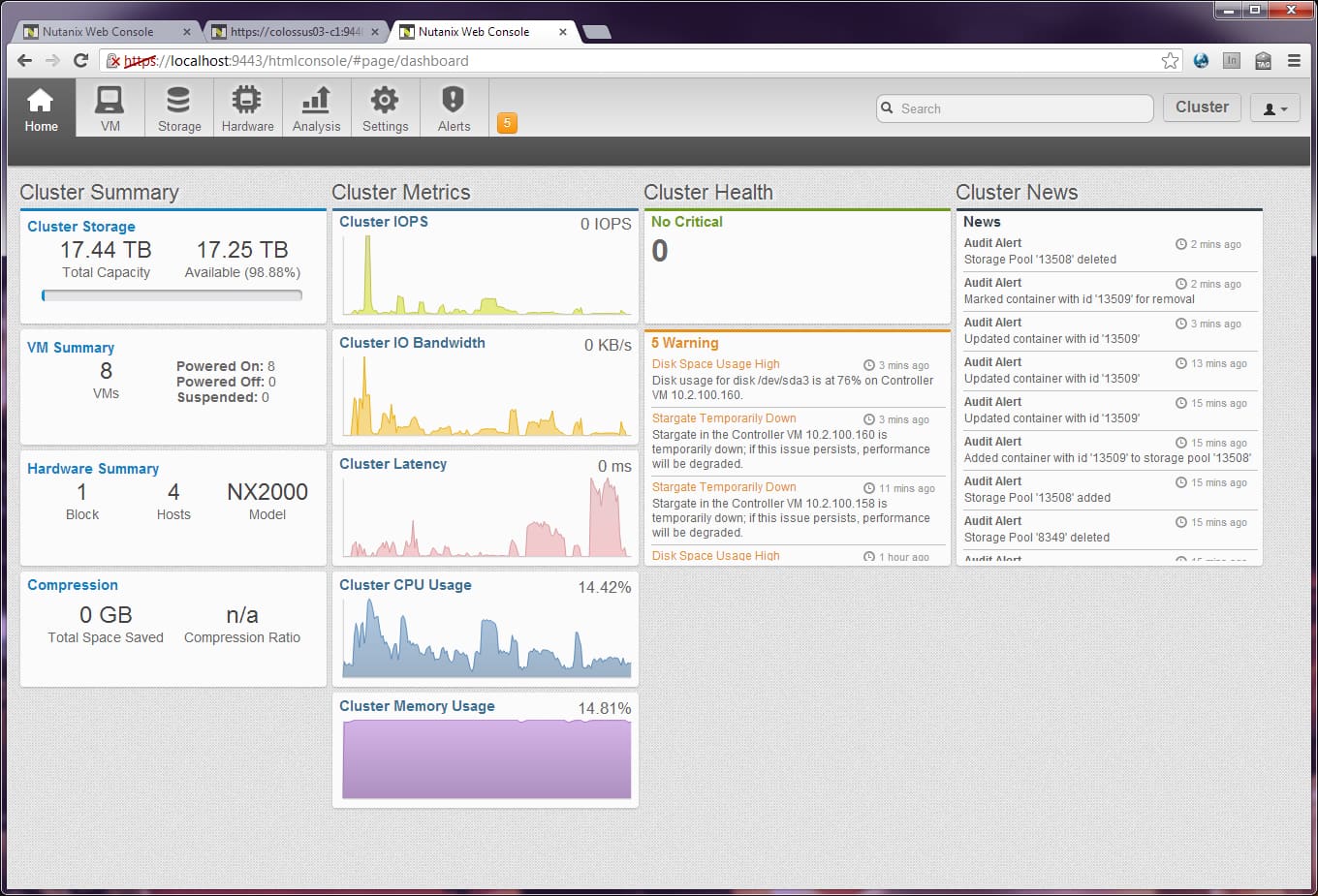The height and width of the screenshot is (896, 1318).
Task: Click the Cluster button
Action: coord(1202,108)
